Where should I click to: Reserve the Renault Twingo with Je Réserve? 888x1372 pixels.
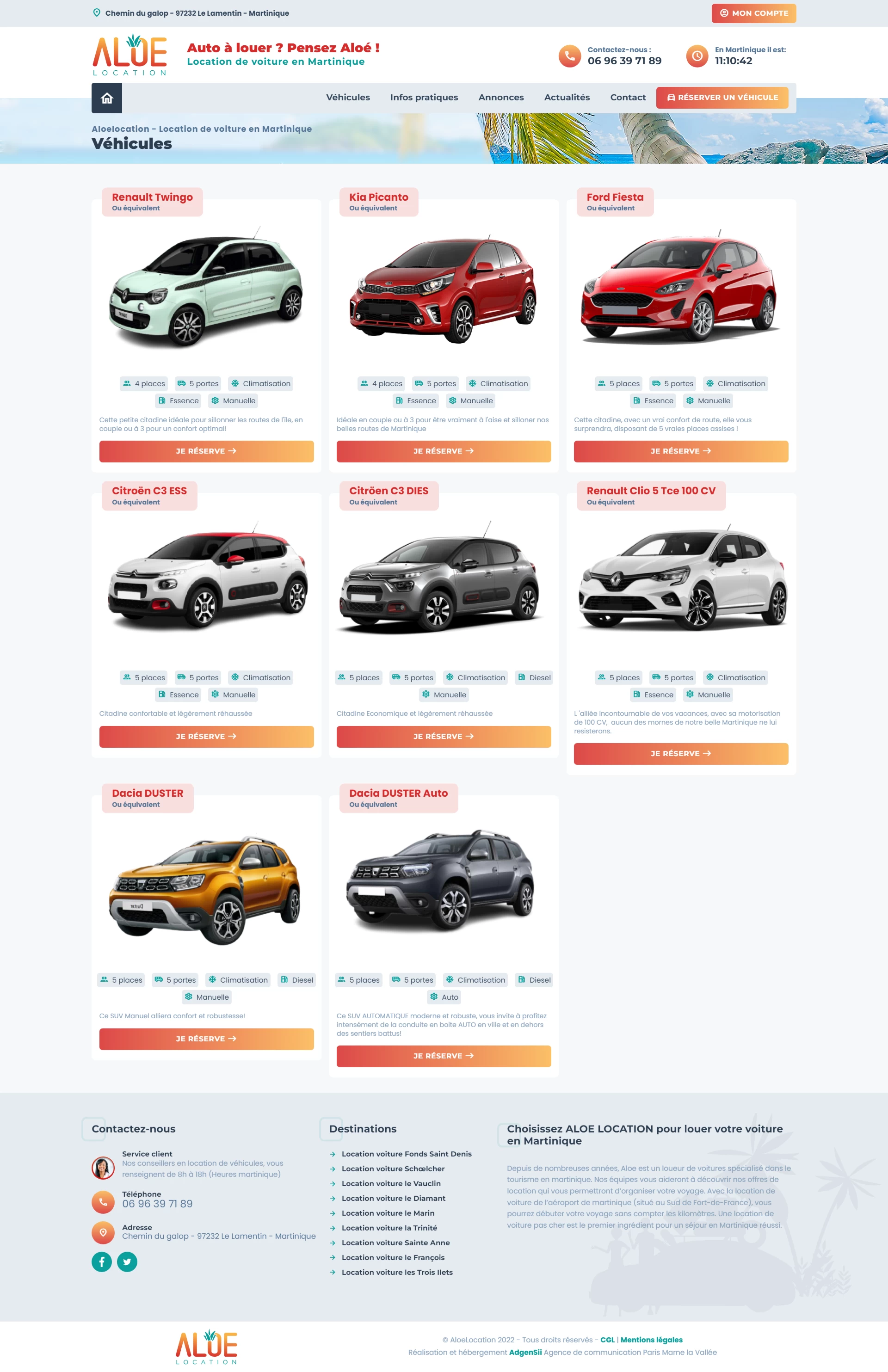[x=206, y=451]
